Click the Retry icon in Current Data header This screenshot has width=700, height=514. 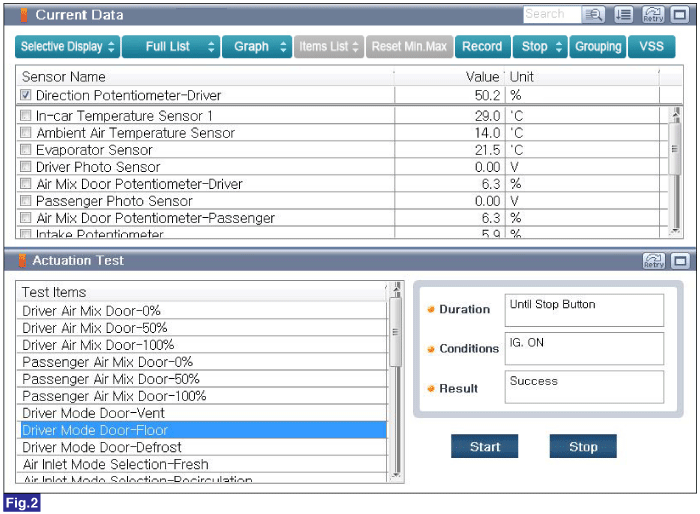[653, 15]
